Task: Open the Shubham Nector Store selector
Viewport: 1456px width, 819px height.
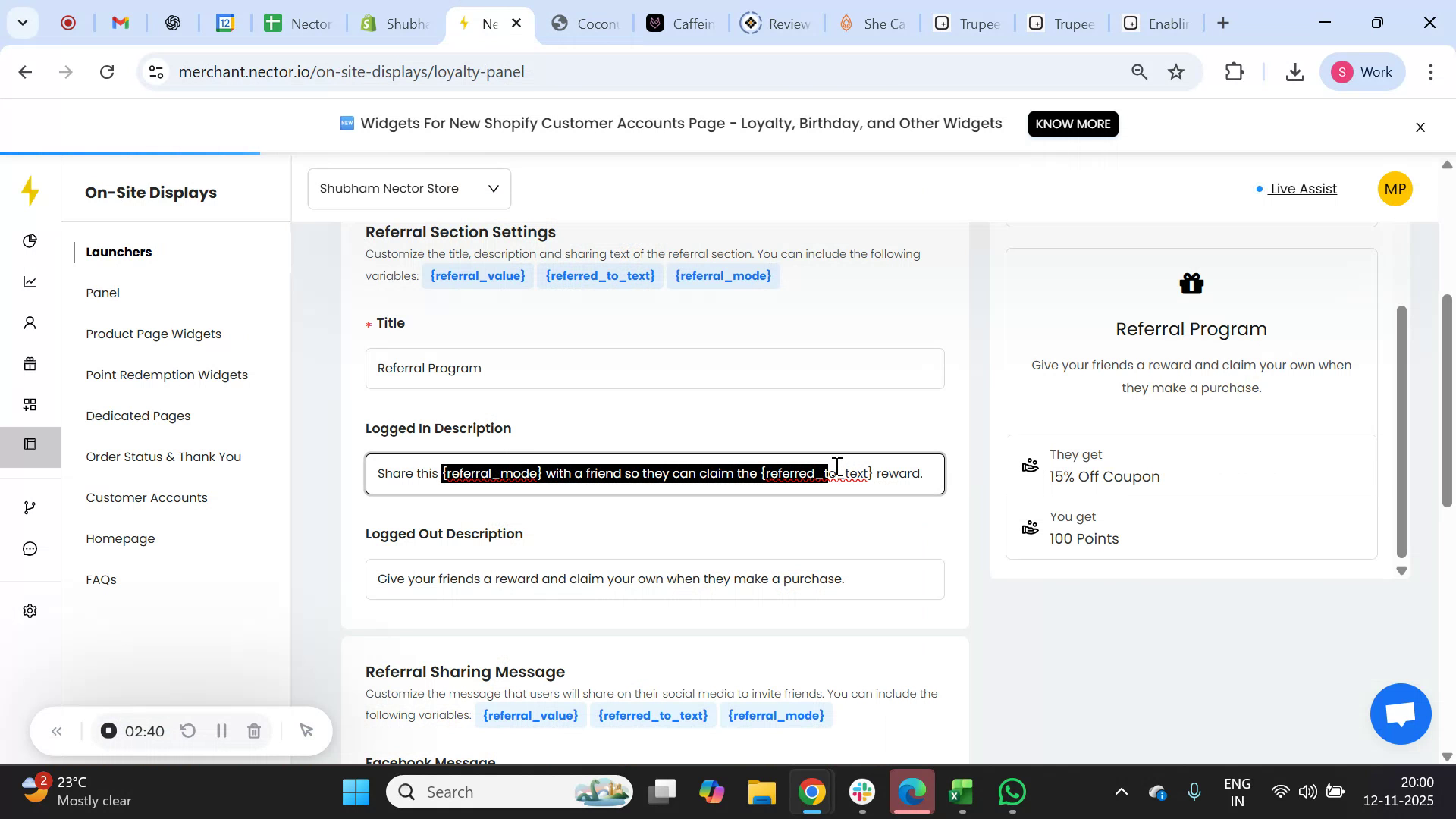Action: click(x=409, y=188)
